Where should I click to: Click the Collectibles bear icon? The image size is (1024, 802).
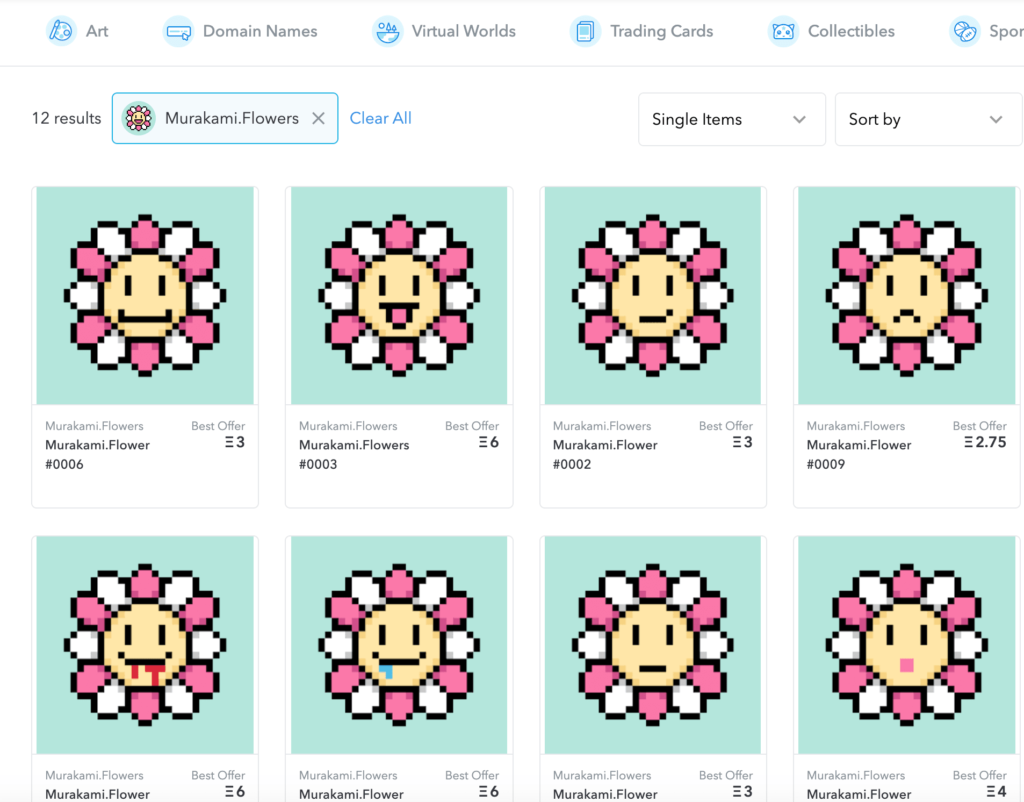[783, 31]
